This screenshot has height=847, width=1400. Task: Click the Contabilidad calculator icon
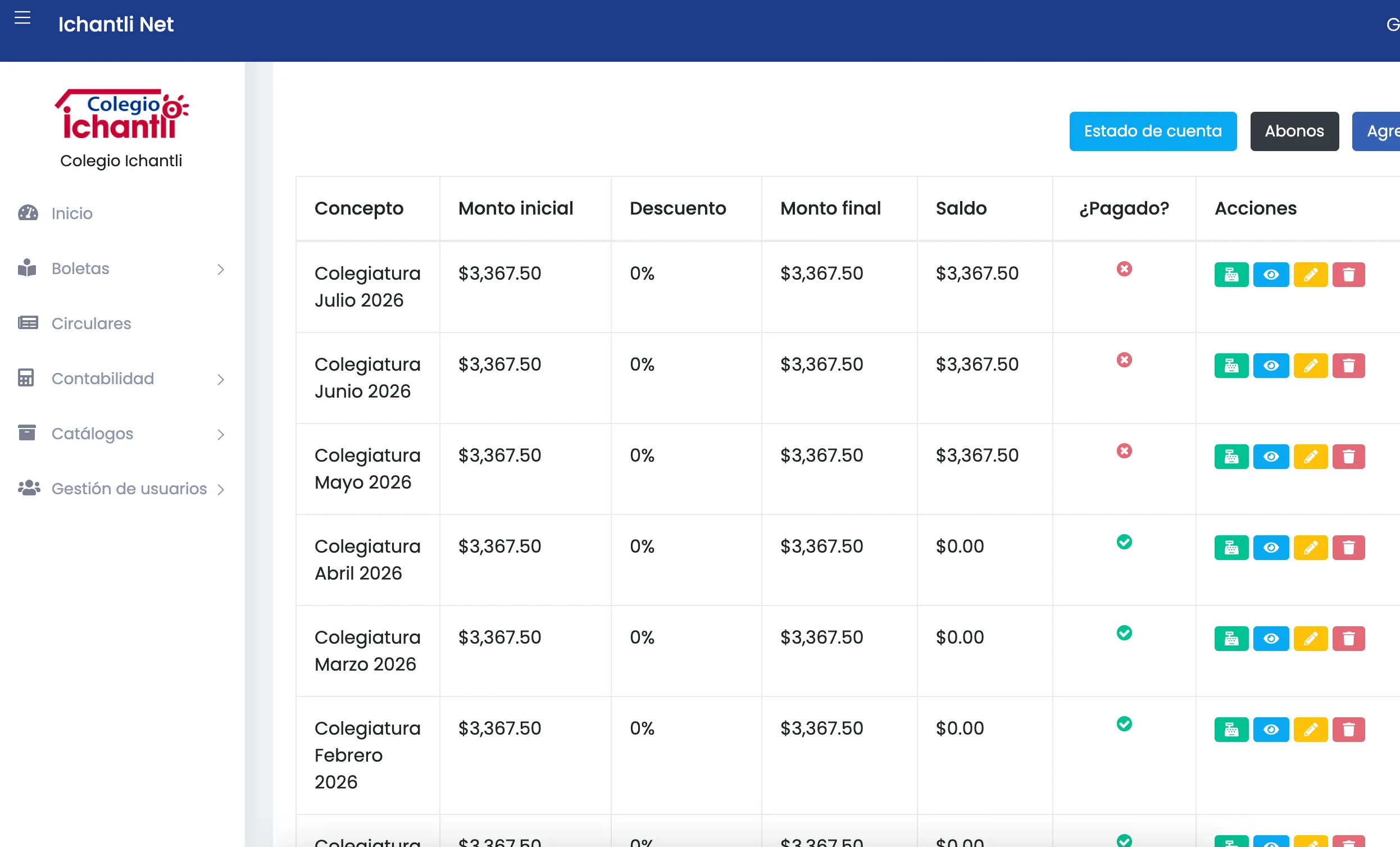[x=26, y=378]
